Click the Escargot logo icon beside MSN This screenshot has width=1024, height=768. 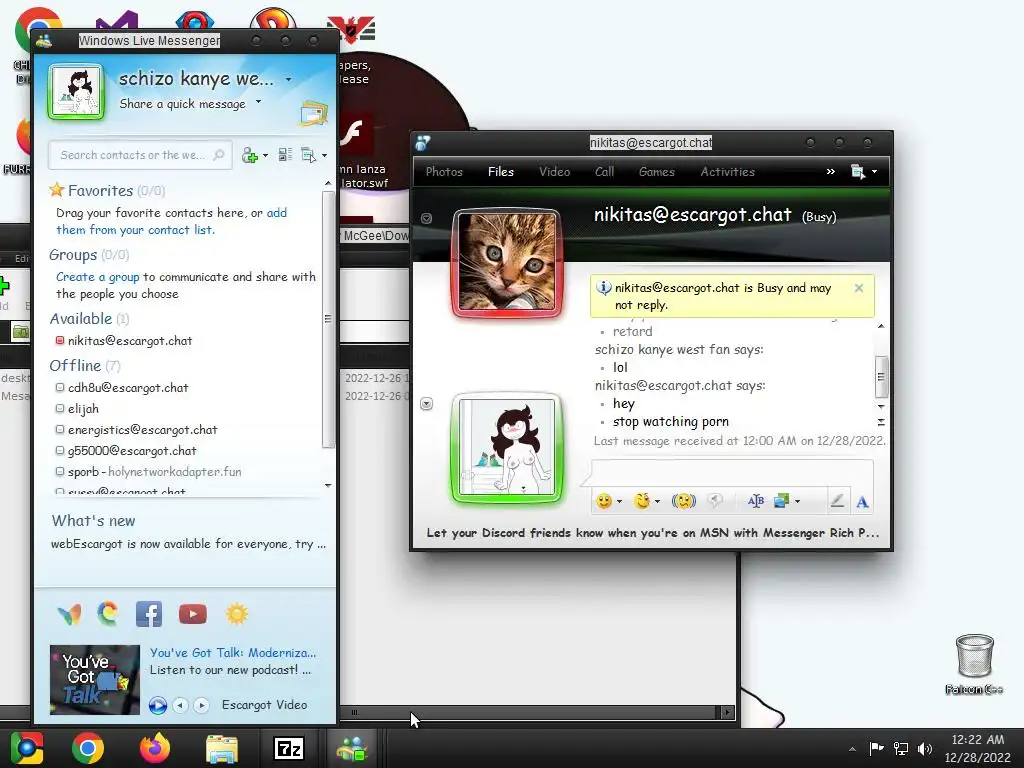coord(108,614)
